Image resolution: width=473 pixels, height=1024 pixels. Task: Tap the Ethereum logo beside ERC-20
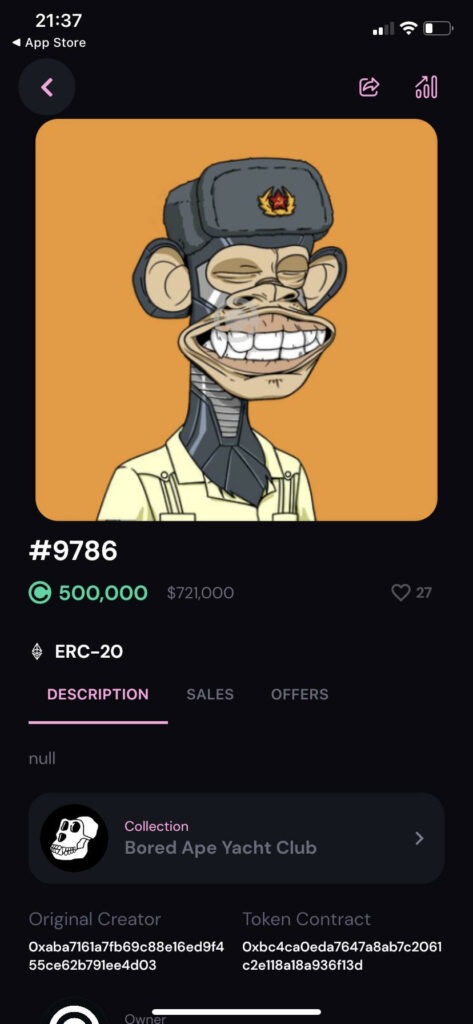(x=37, y=651)
